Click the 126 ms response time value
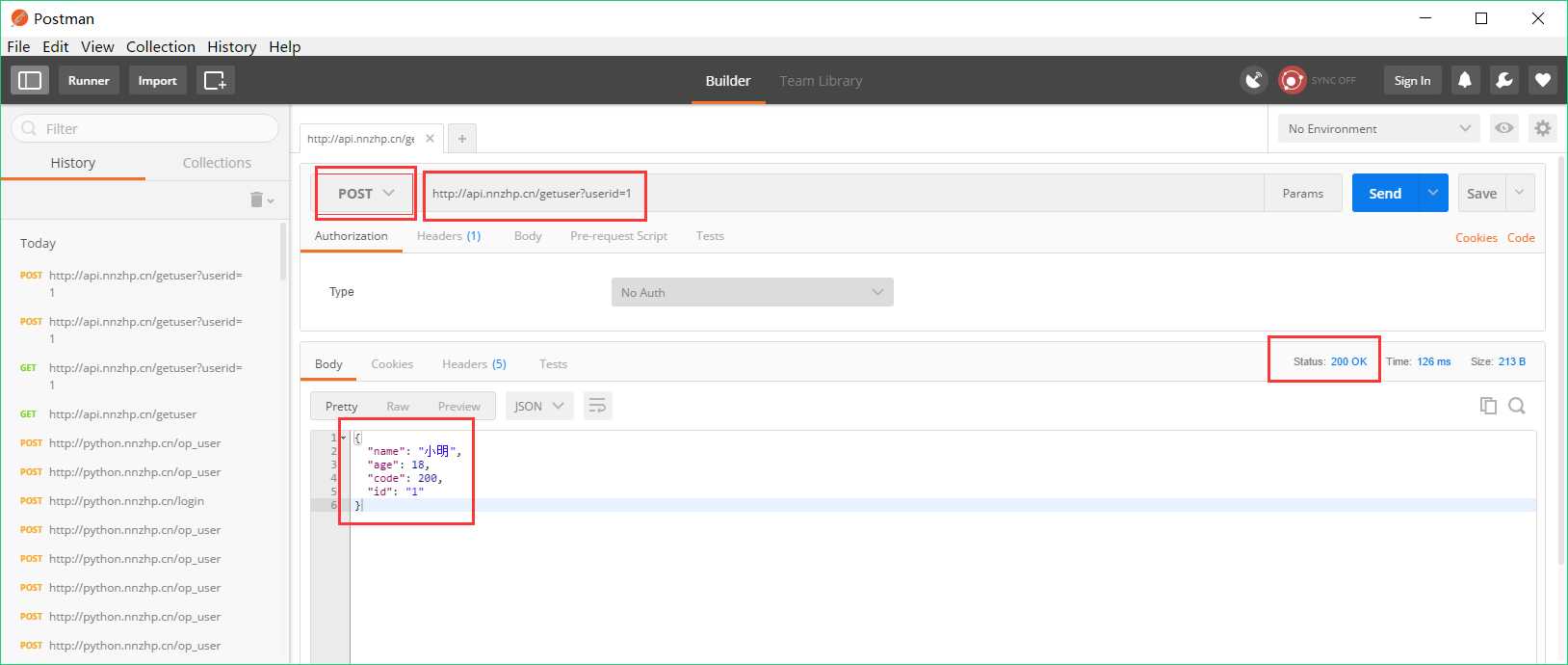This screenshot has width=1568, height=665. coord(1433,361)
